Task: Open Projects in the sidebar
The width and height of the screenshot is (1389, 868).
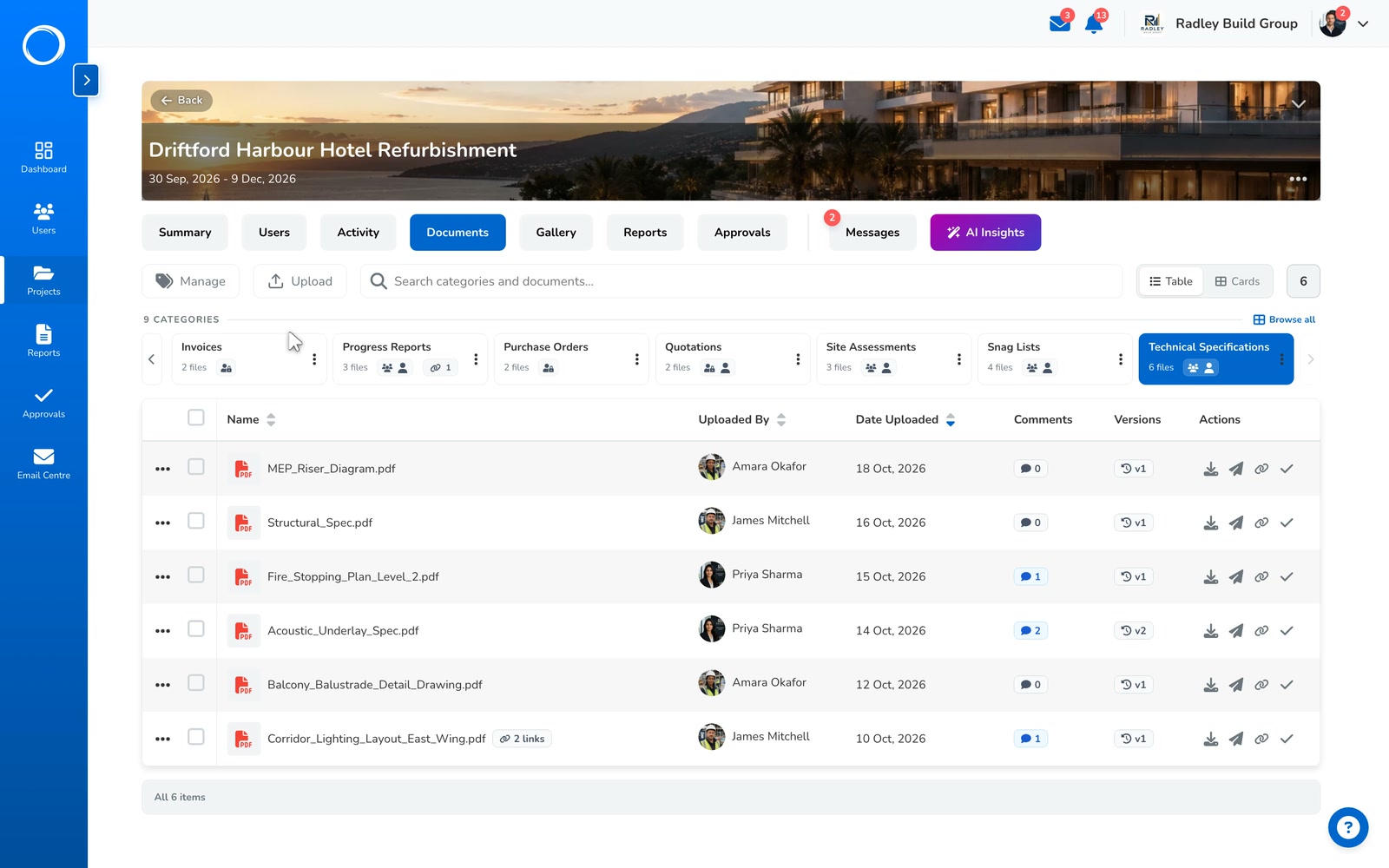Action: [x=43, y=280]
